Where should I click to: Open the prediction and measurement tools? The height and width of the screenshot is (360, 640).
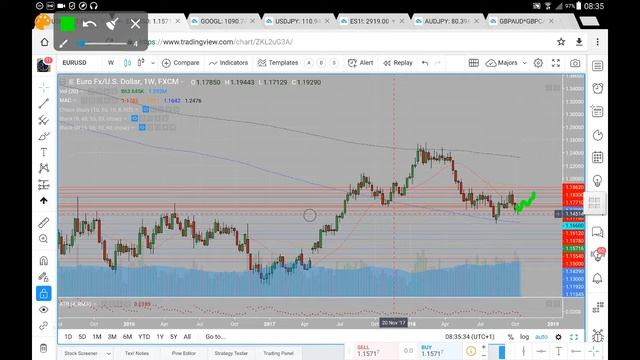tap(44, 184)
